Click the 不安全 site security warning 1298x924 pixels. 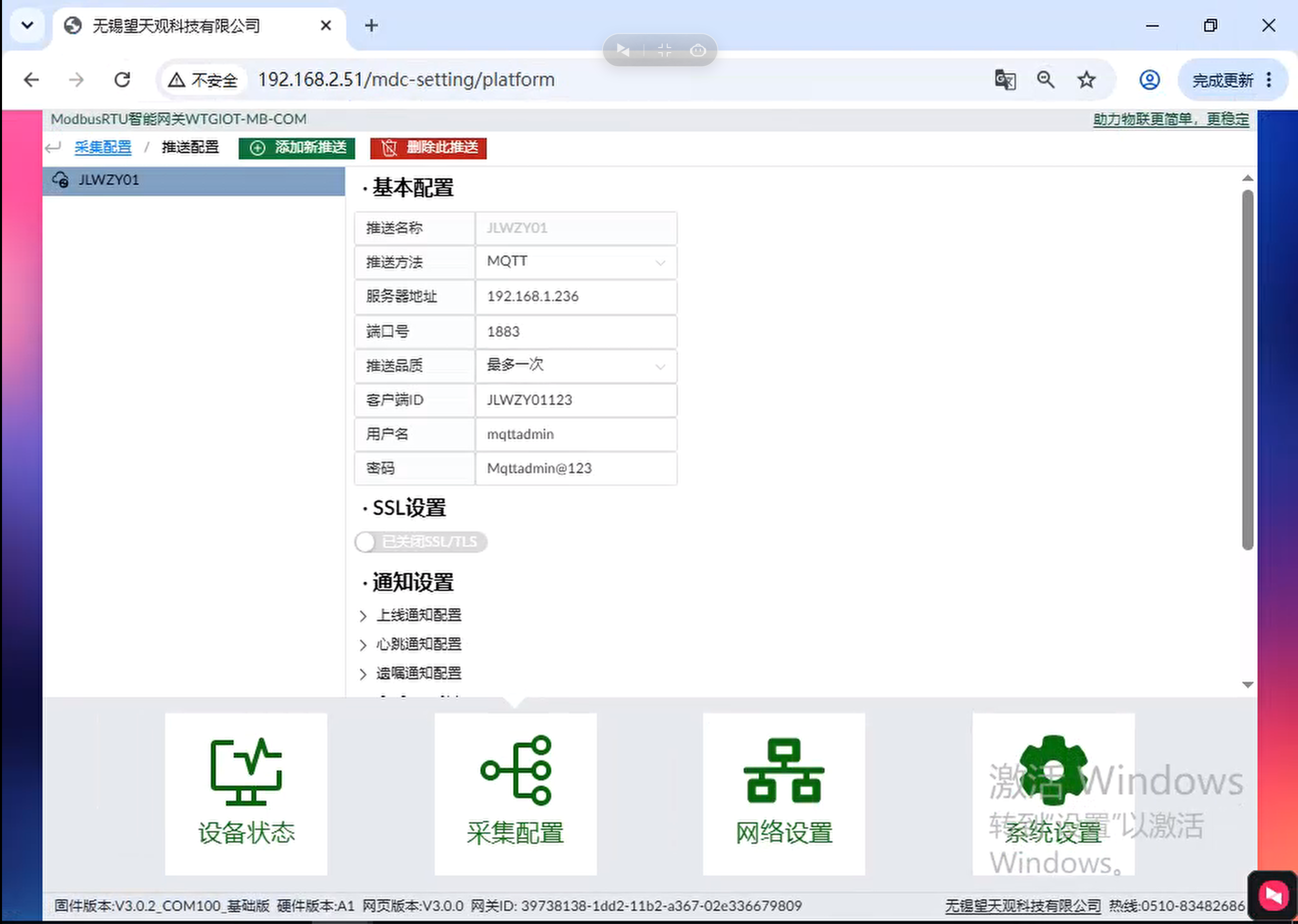click(203, 80)
